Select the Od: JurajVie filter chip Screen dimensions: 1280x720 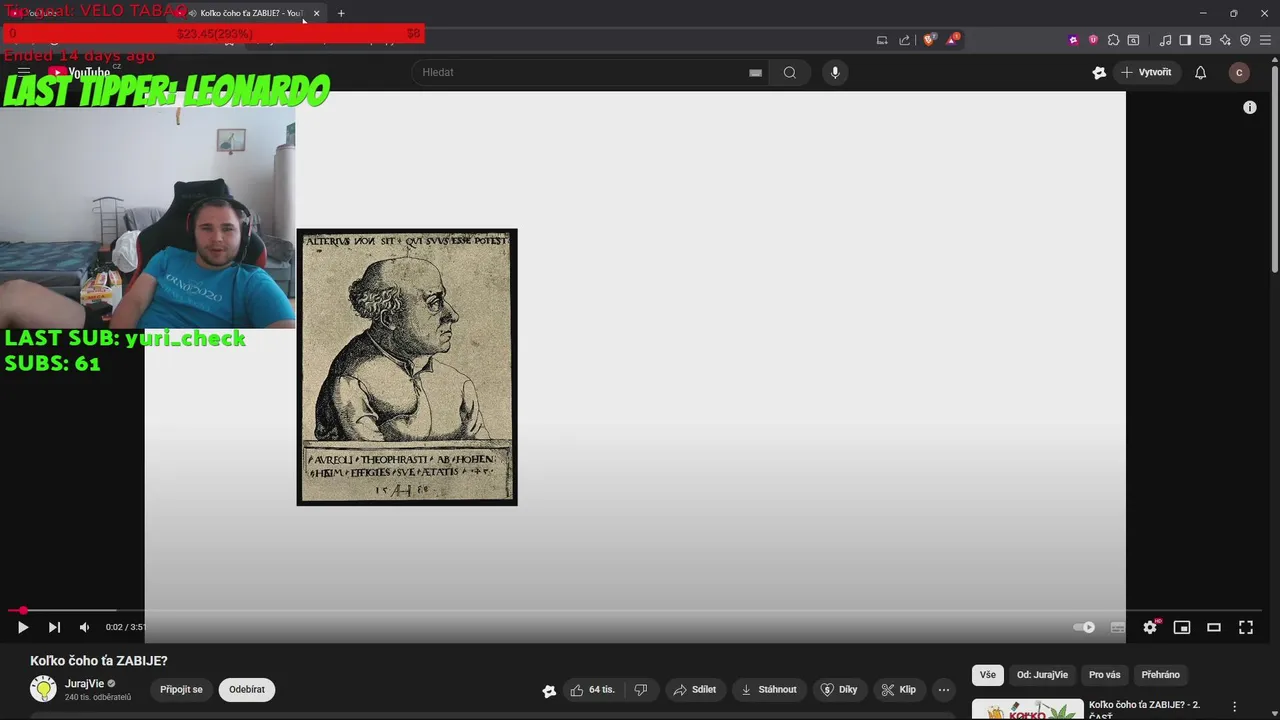point(1042,675)
